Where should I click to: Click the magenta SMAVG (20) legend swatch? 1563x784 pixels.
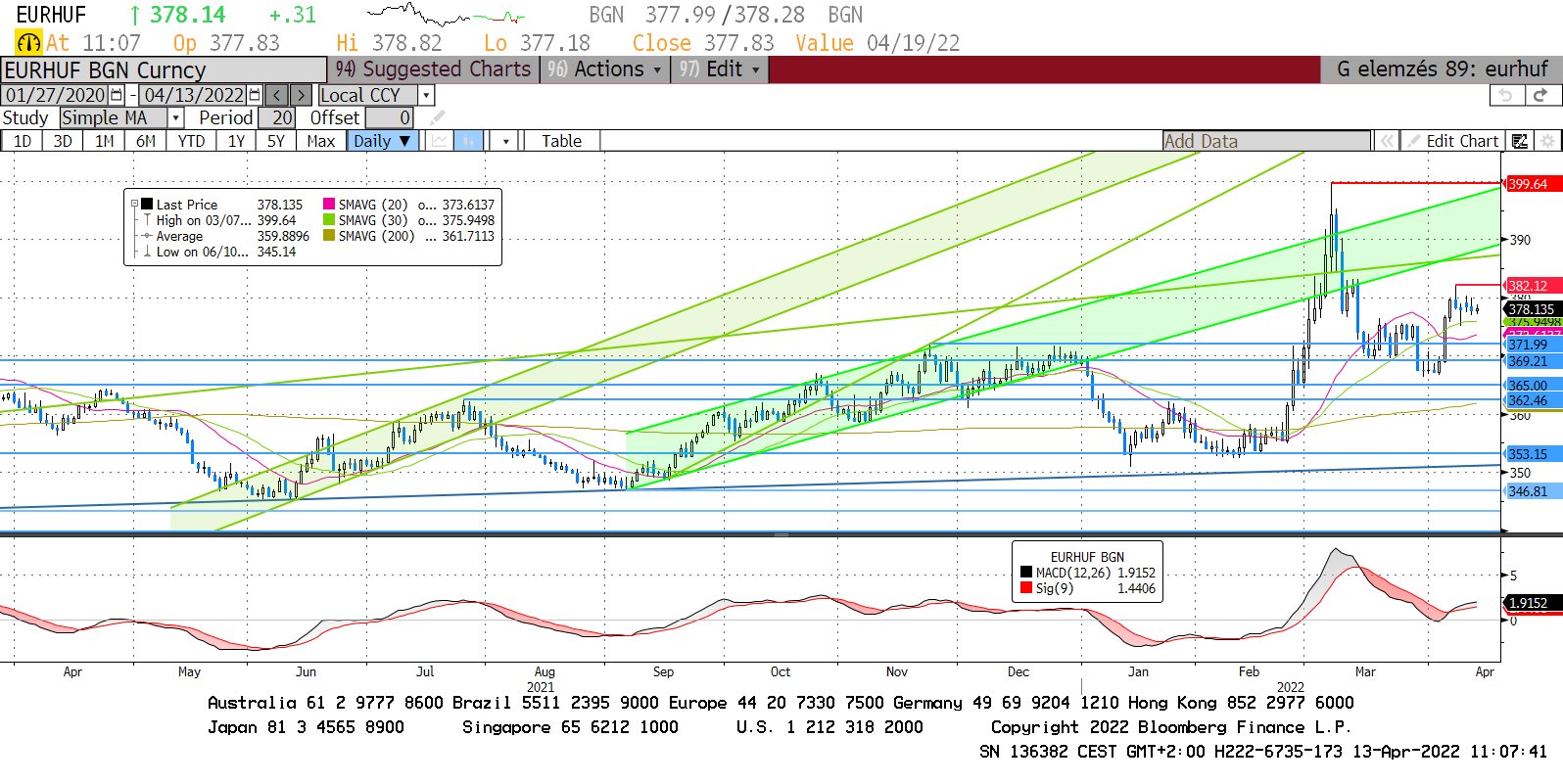pyautogui.click(x=329, y=205)
